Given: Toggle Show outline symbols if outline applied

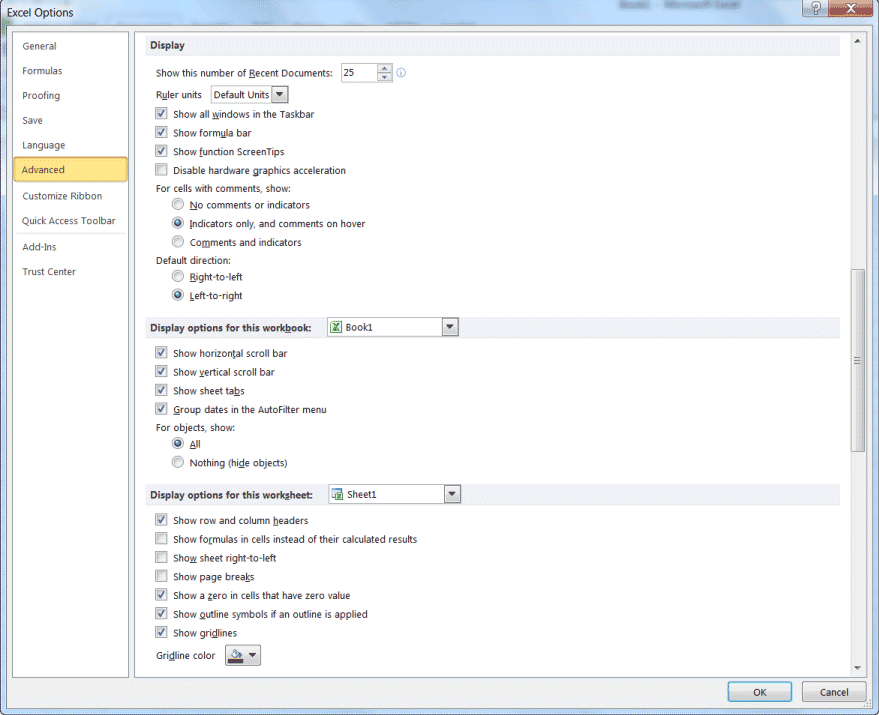Looking at the screenshot, I should point(161,613).
